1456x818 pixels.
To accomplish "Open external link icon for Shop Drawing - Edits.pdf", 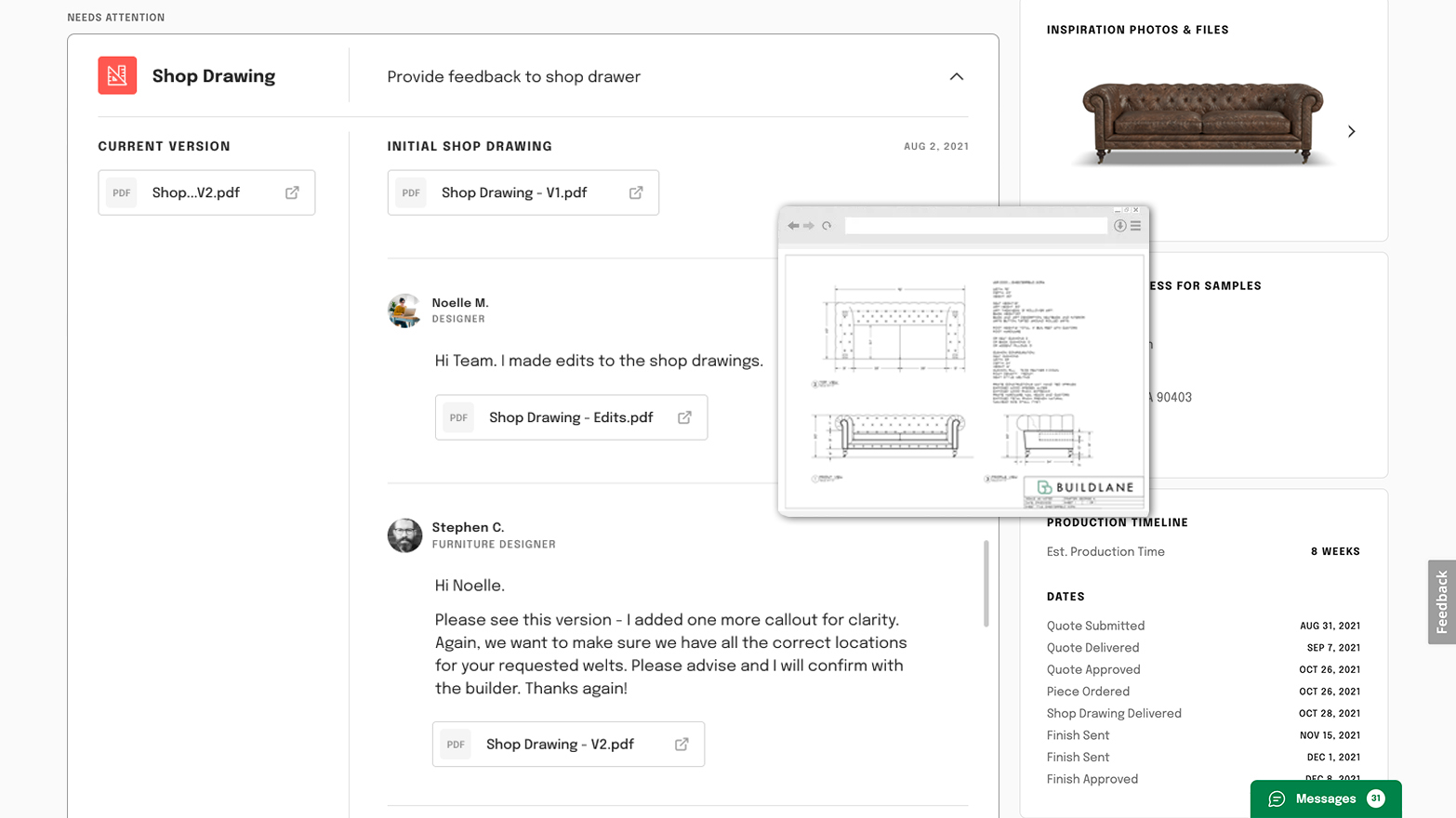I will (x=684, y=417).
